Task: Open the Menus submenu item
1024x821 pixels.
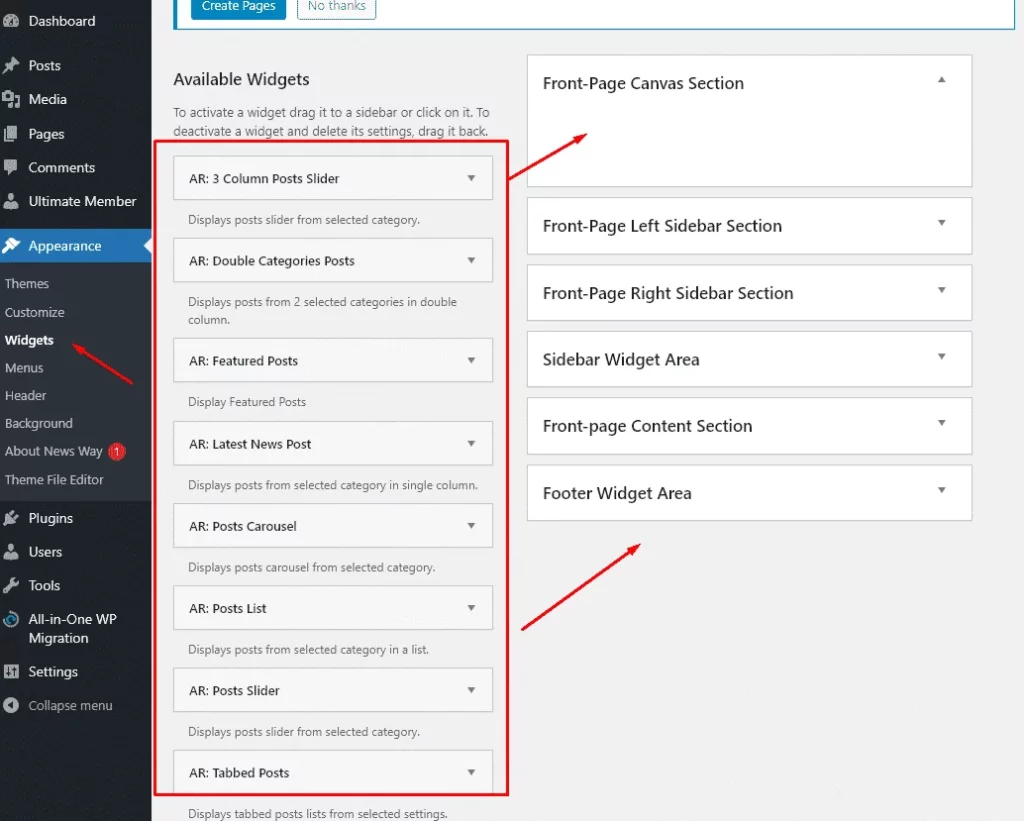Action: (x=24, y=368)
